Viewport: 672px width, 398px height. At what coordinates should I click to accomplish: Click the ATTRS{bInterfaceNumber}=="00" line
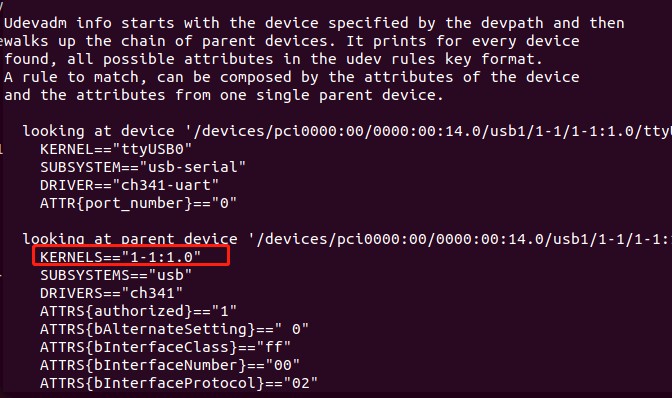[x=170, y=365]
